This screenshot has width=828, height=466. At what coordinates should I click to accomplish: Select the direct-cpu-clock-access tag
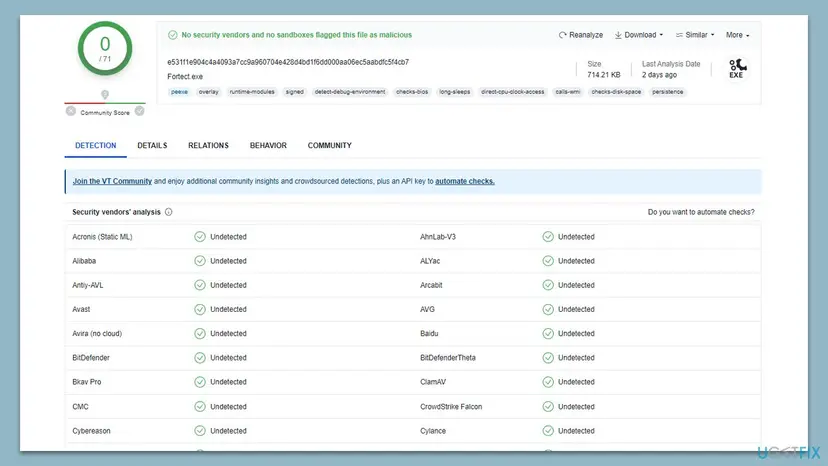point(513,92)
